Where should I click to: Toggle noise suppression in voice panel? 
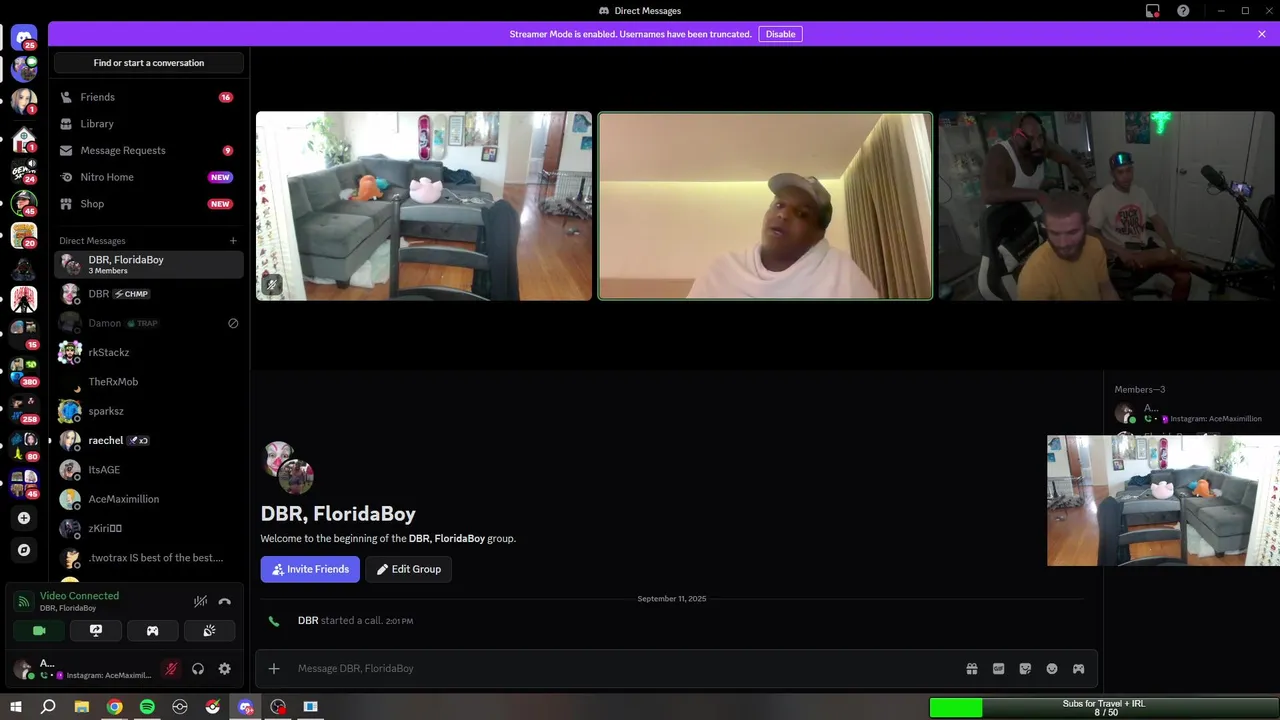click(200, 601)
